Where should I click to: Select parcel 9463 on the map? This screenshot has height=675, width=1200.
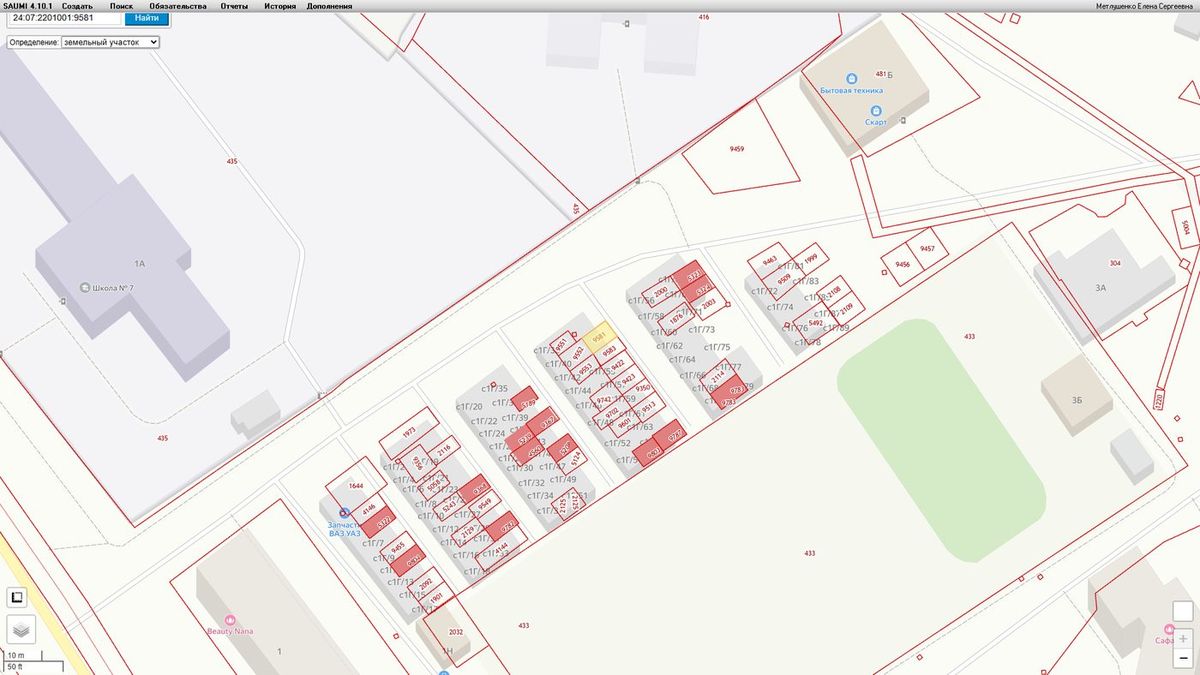769,260
